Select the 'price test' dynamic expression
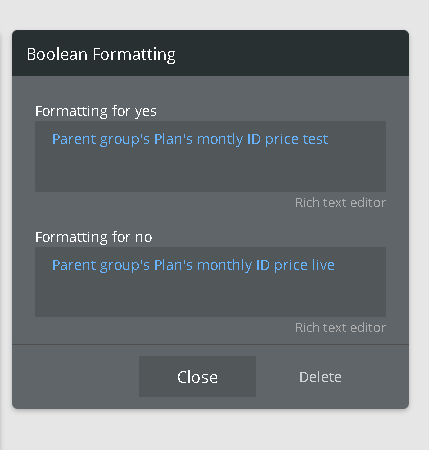Screen dimensions: 429x450 pos(296,139)
